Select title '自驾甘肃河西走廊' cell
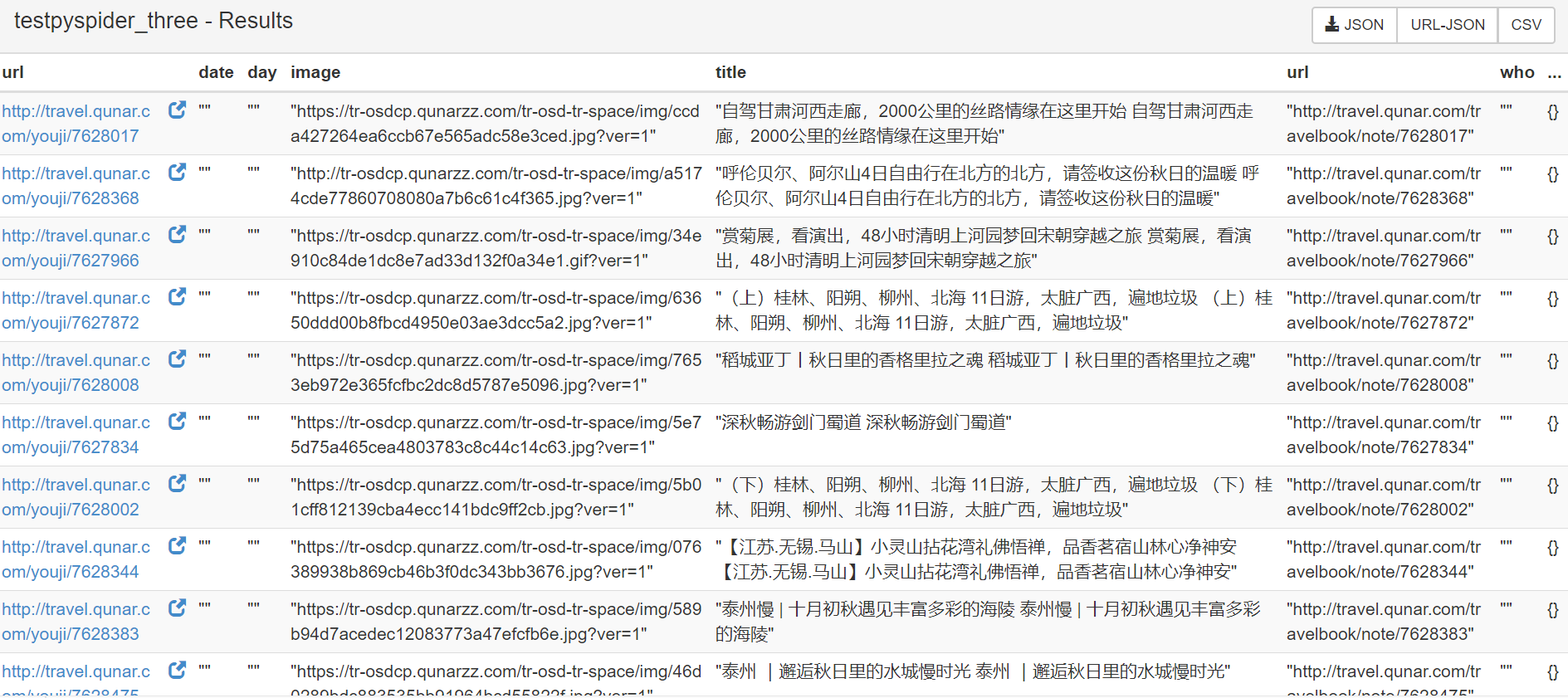 [x=984, y=124]
